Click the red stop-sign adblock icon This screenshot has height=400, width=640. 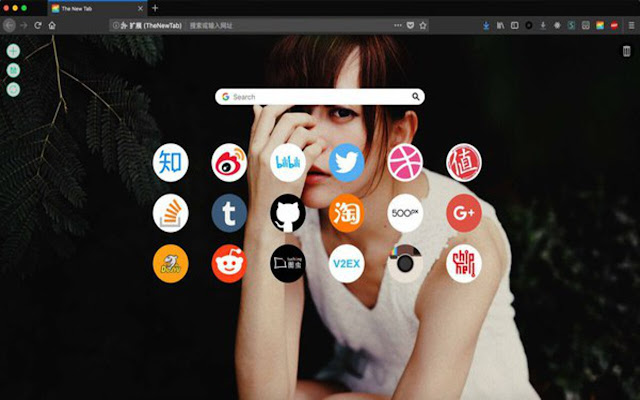click(614, 25)
